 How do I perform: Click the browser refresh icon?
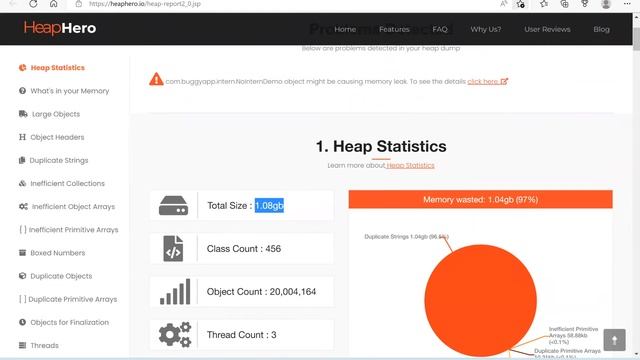coord(33,4)
